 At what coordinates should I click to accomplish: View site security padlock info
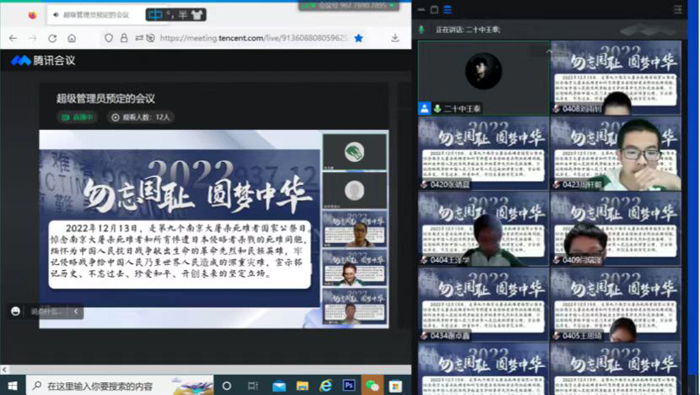click(x=124, y=38)
